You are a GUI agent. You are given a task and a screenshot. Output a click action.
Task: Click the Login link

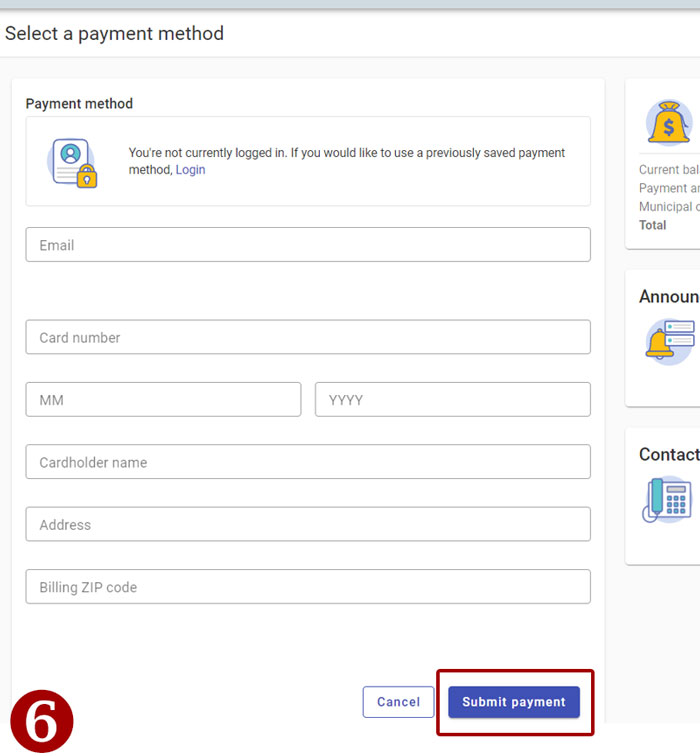(x=190, y=170)
